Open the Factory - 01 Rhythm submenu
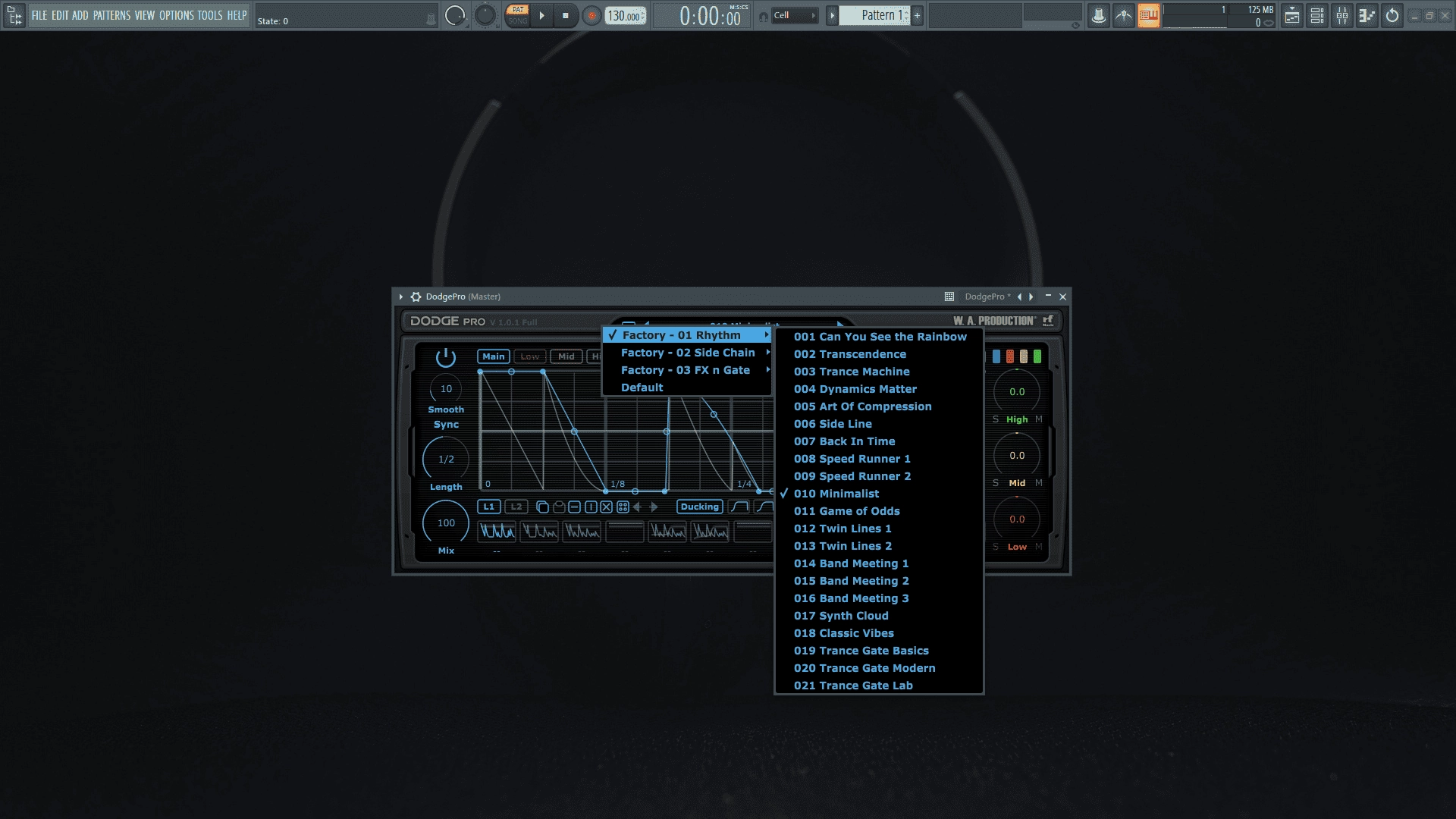Viewport: 1456px width, 819px height. coord(687,335)
